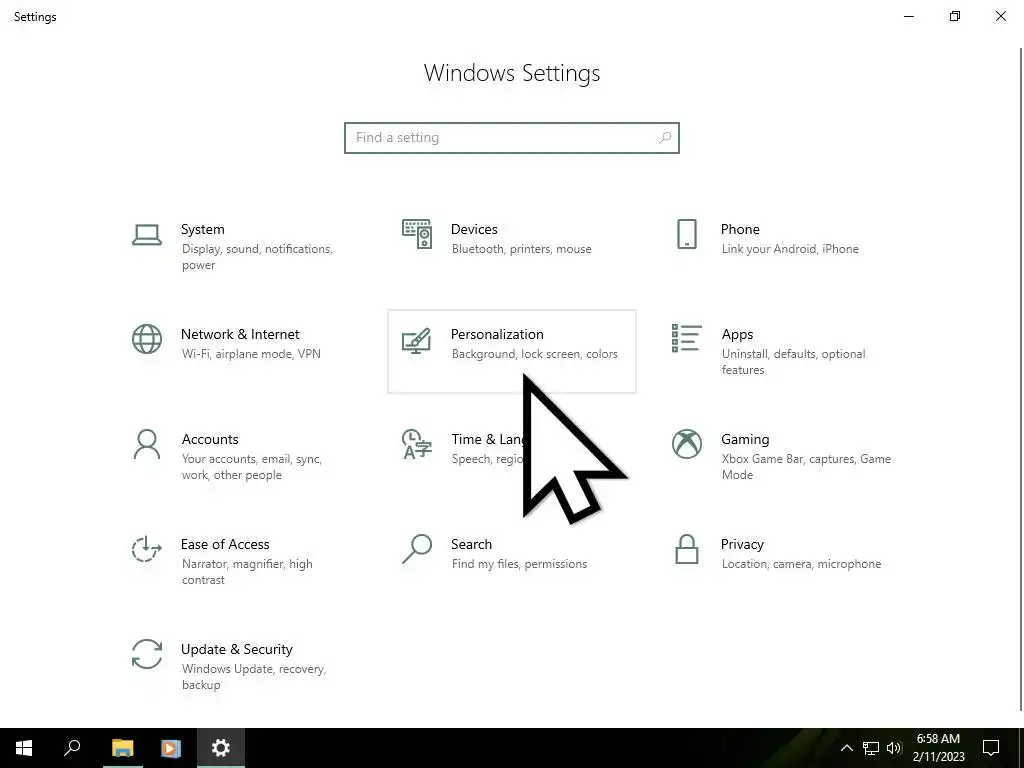The height and width of the screenshot is (768, 1024).
Task: Click the Phone icon
Action: (686, 234)
